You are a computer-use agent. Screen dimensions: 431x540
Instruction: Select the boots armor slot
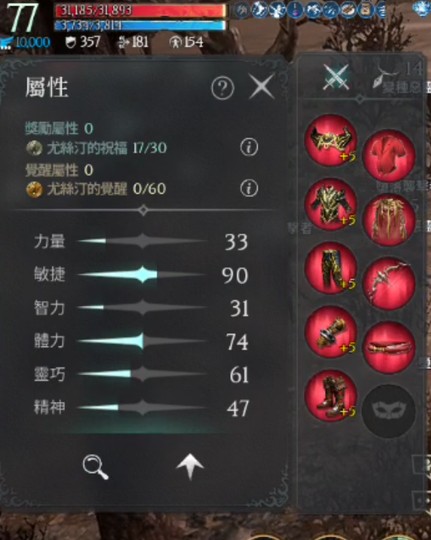331,396
